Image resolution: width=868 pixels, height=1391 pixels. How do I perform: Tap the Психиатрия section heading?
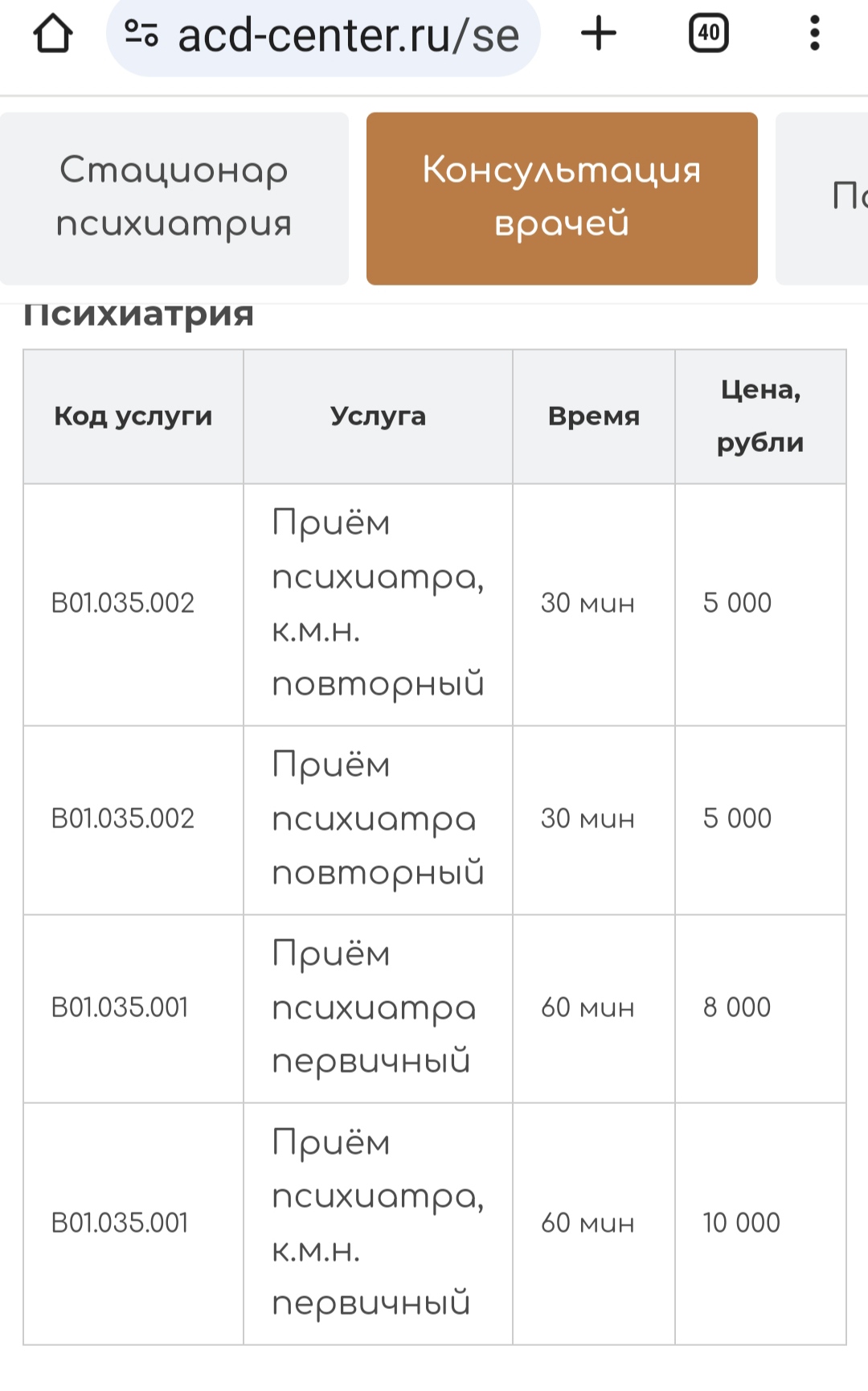tap(138, 315)
